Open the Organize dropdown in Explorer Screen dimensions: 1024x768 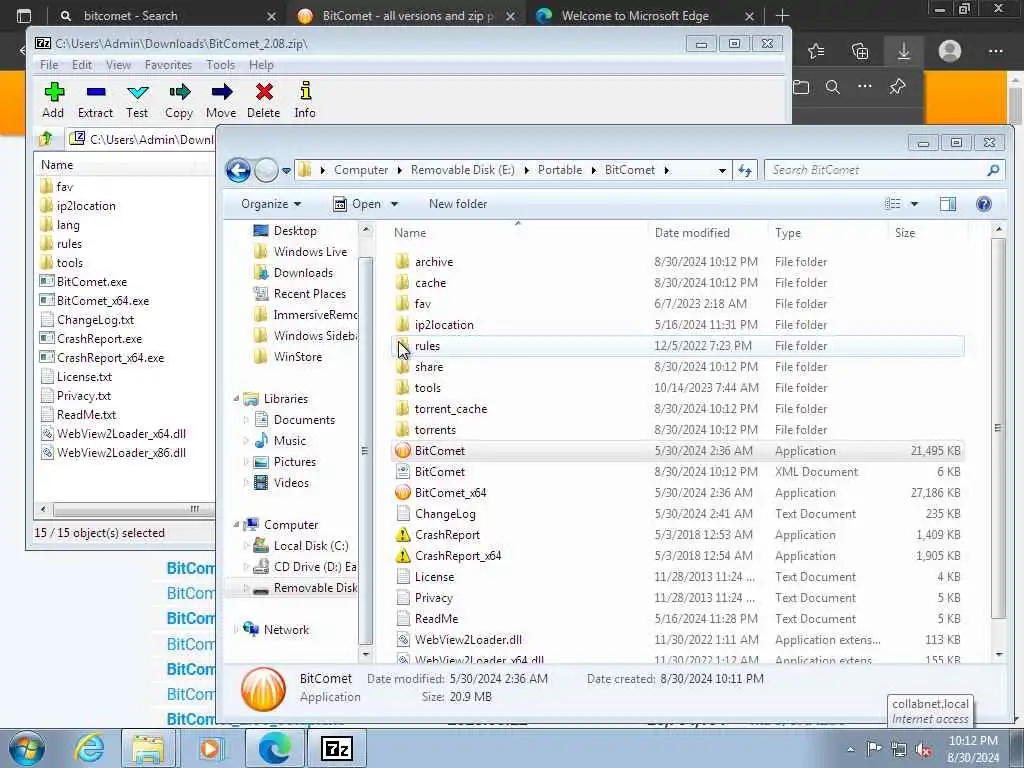tap(271, 204)
